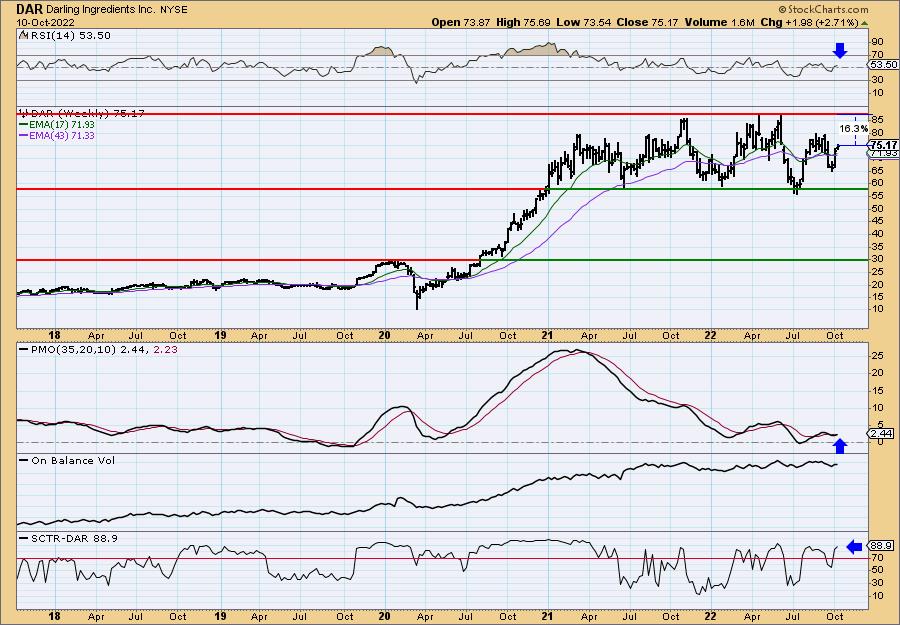
Task: Select the EMA(43) 71.33 legend entry
Action: (x=57, y=135)
